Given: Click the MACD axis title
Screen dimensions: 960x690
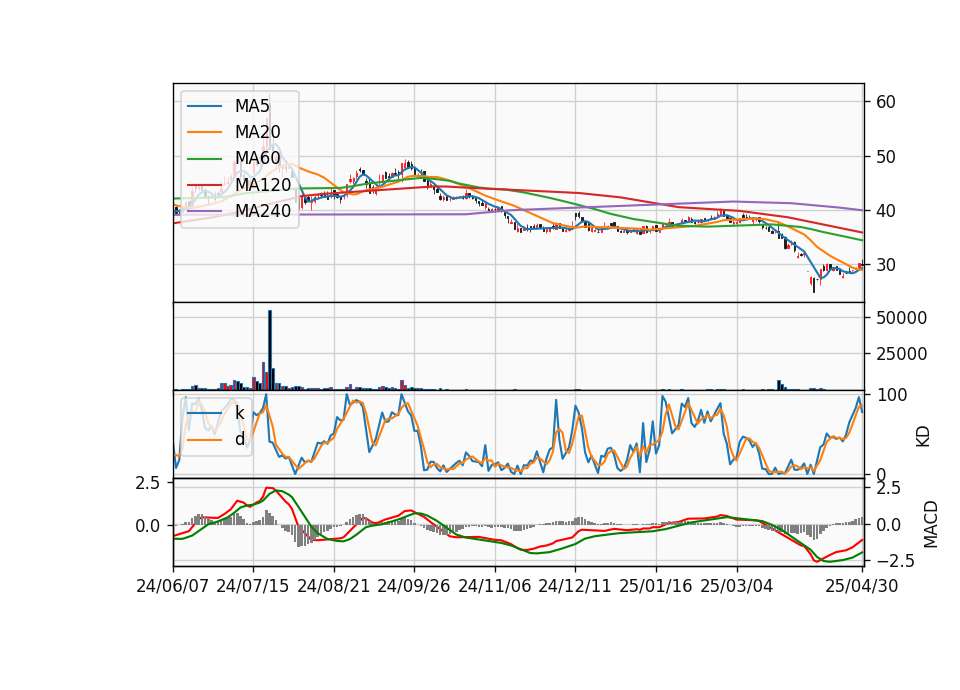Looking at the screenshot, I should click(x=931, y=524).
